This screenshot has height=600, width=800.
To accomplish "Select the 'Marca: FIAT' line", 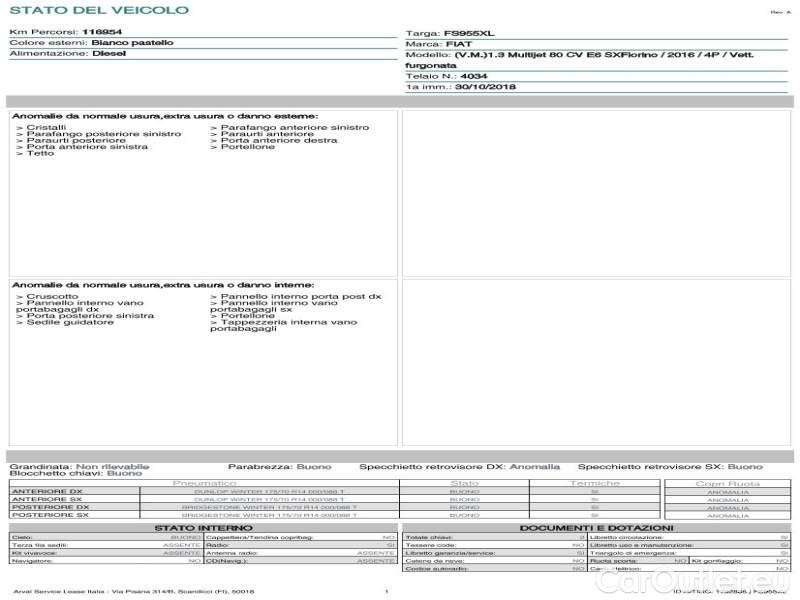I will pyautogui.click(x=439, y=44).
